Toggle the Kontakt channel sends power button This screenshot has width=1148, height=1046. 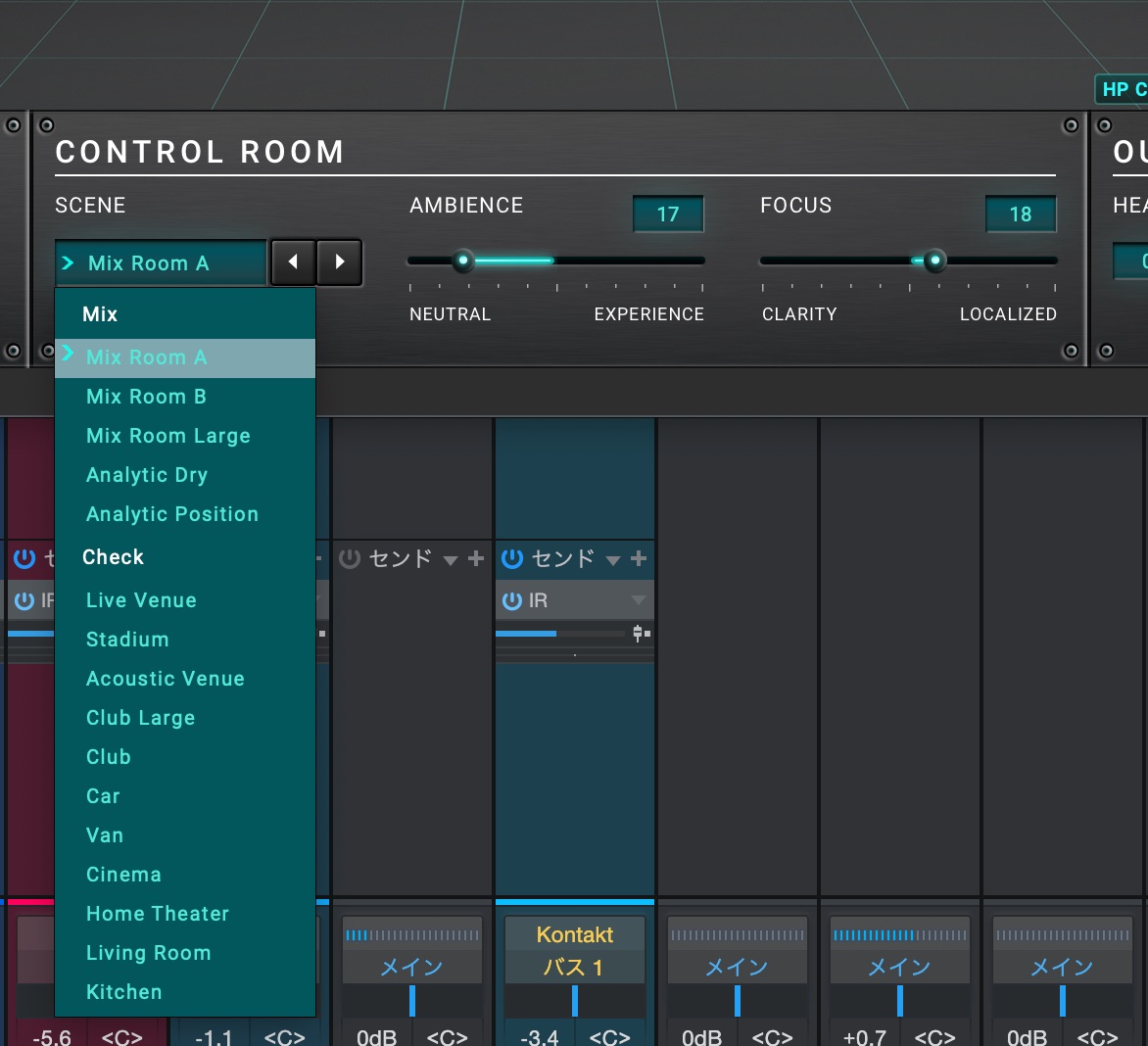(x=511, y=558)
